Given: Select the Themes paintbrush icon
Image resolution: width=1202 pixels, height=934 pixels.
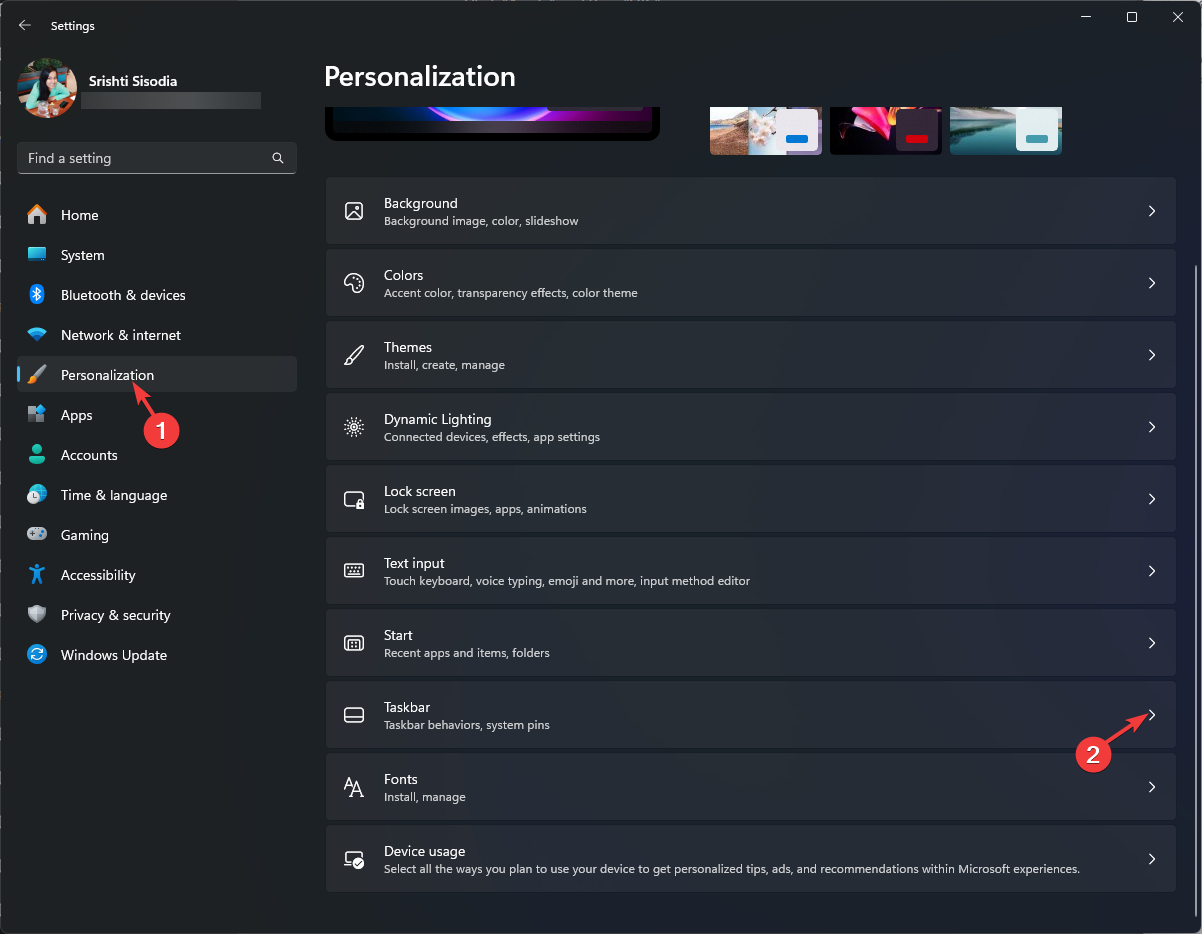Looking at the screenshot, I should [354, 355].
